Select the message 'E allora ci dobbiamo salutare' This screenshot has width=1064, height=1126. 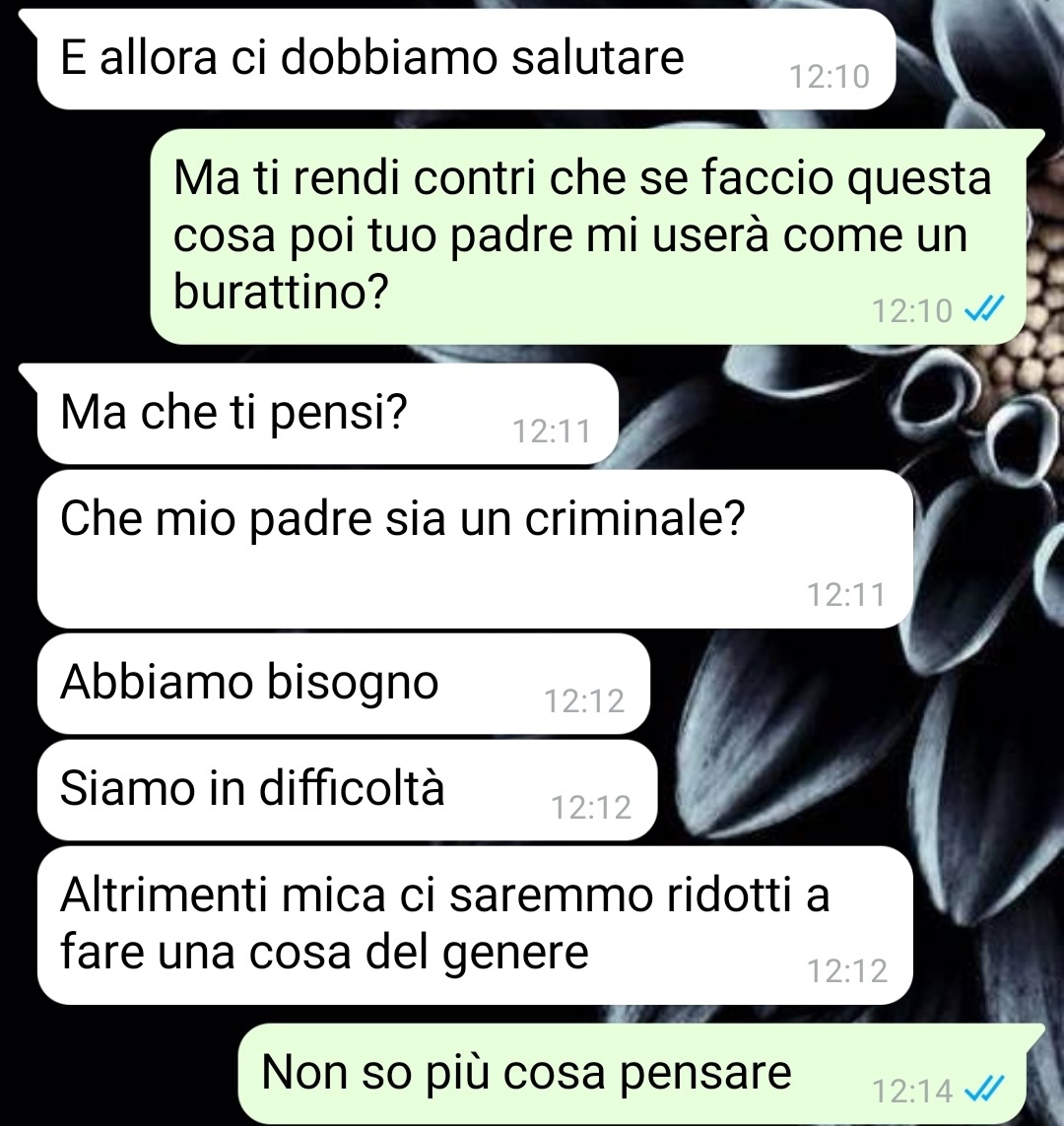(467, 59)
